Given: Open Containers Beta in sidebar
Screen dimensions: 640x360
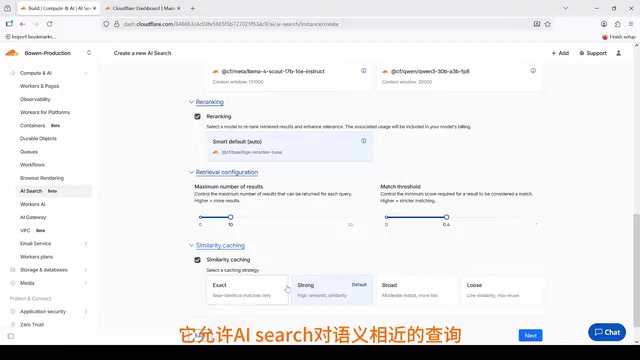Looking at the screenshot, I should pos(40,125).
